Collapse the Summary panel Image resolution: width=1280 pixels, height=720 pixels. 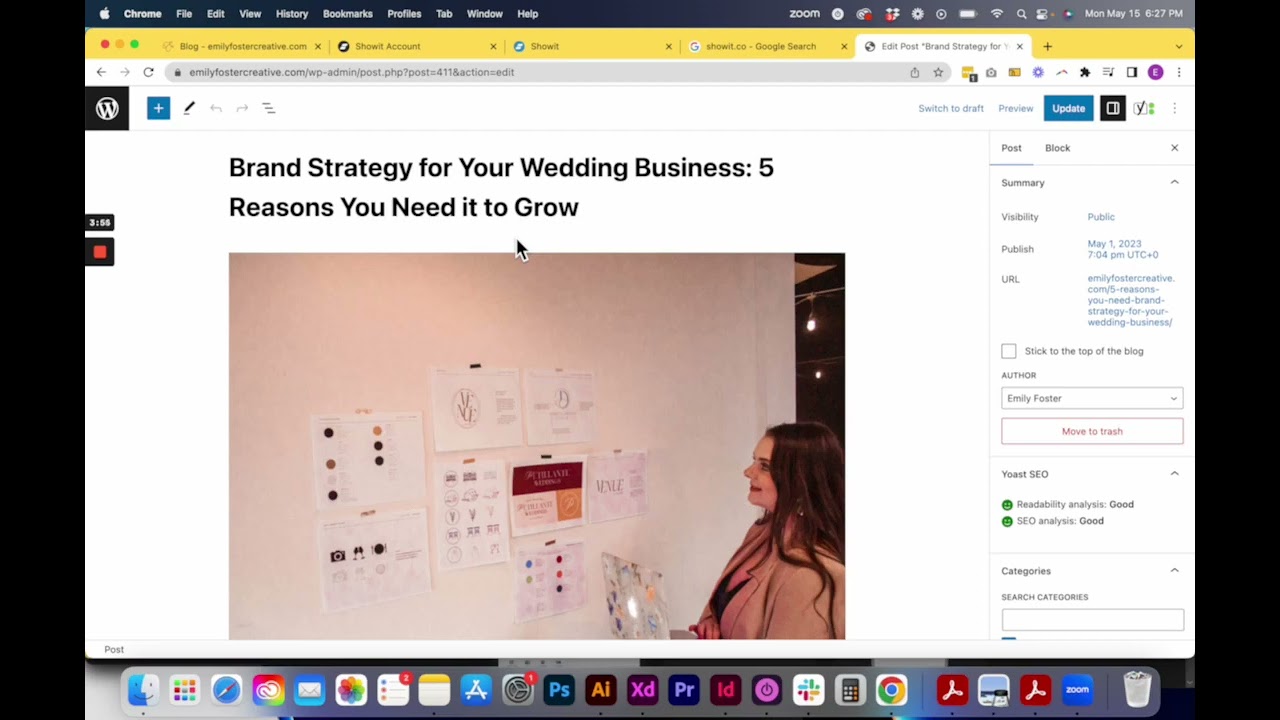point(1175,183)
